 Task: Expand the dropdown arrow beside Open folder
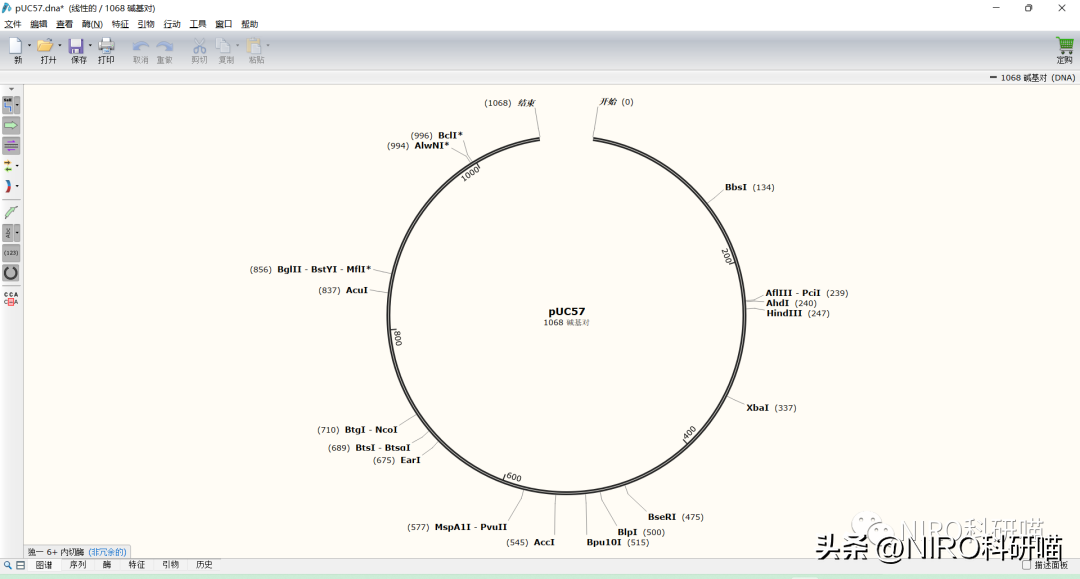click(x=60, y=45)
